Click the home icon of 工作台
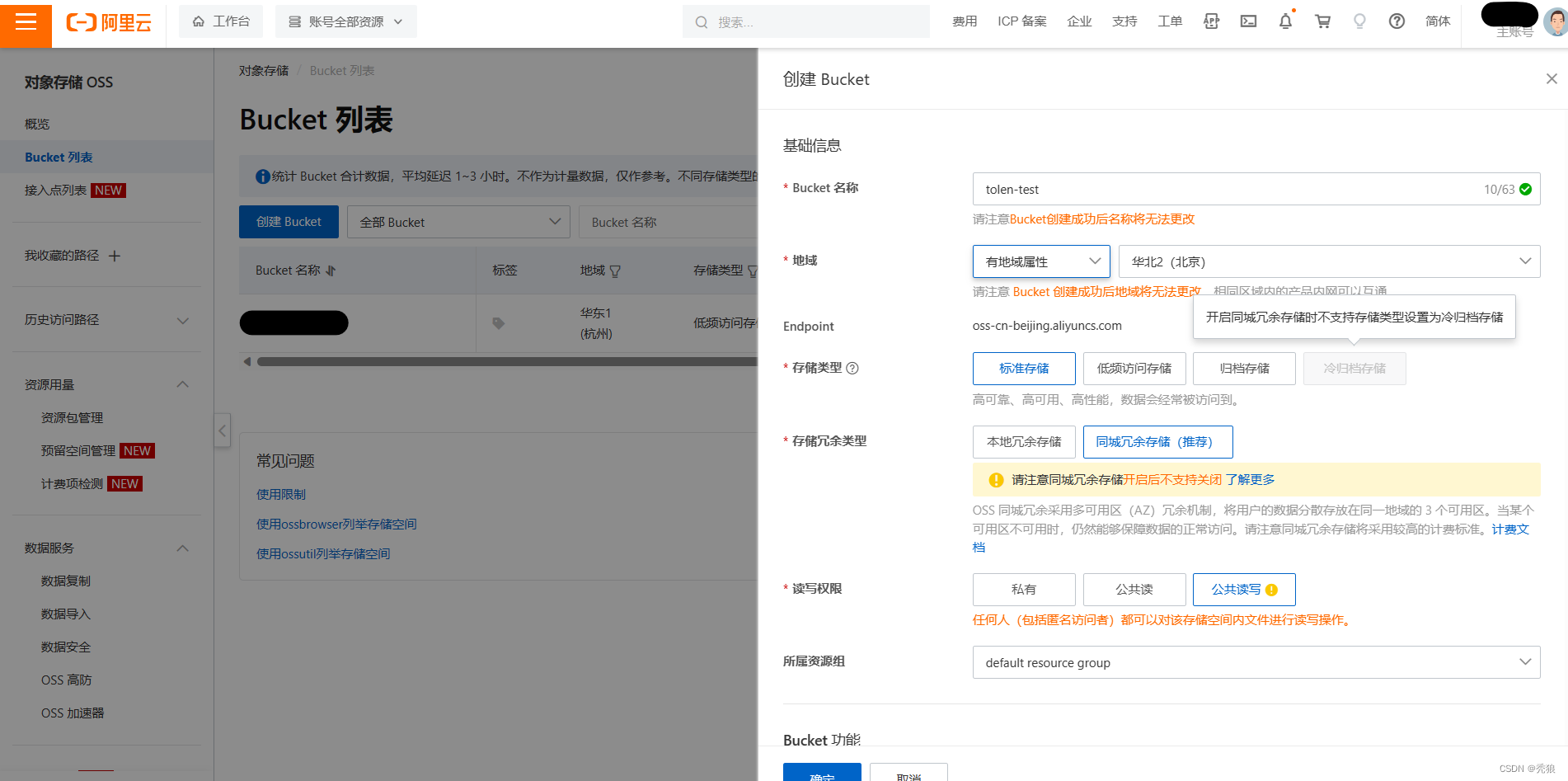The height and width of the screenshot is (781, 1568). 199,21
